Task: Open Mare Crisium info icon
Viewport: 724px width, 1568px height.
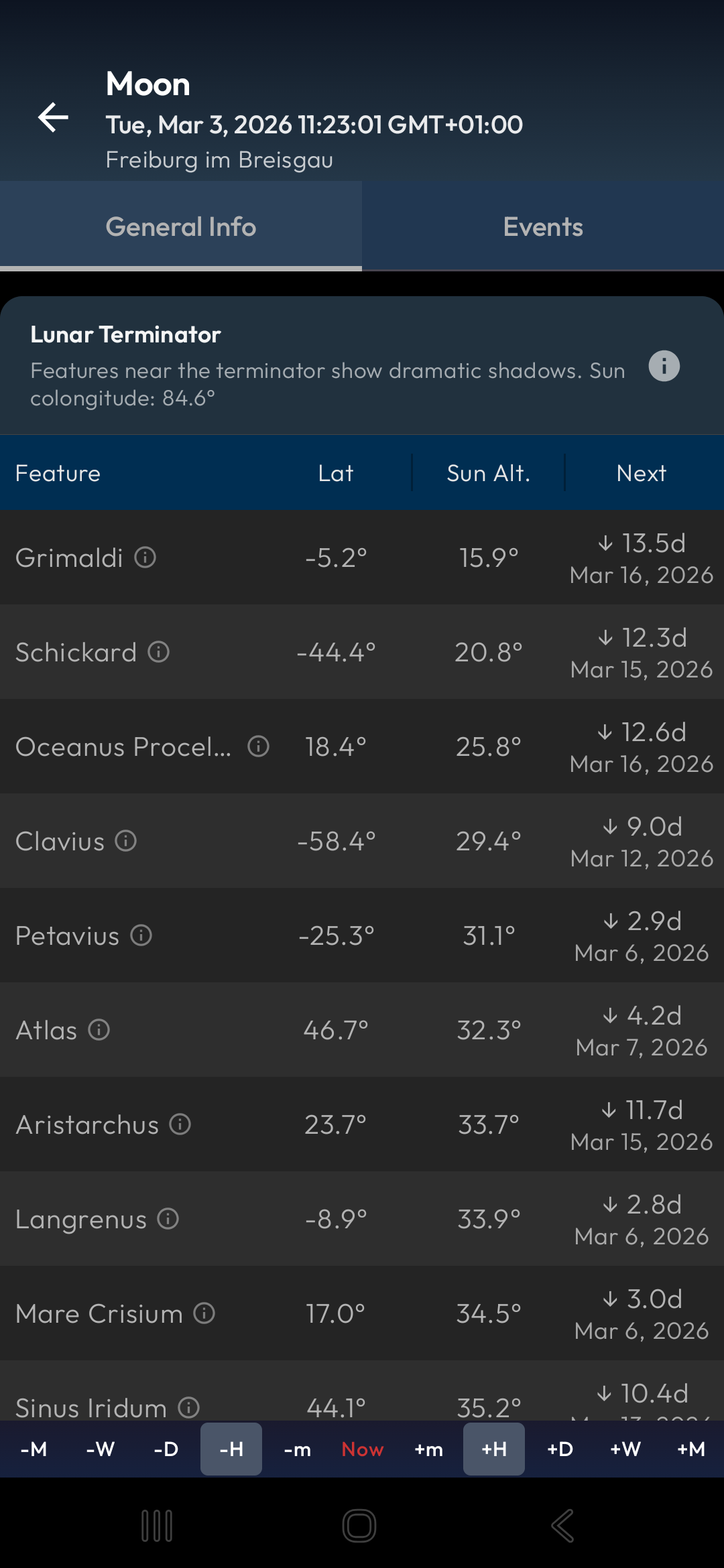Action: point(204,1313)
